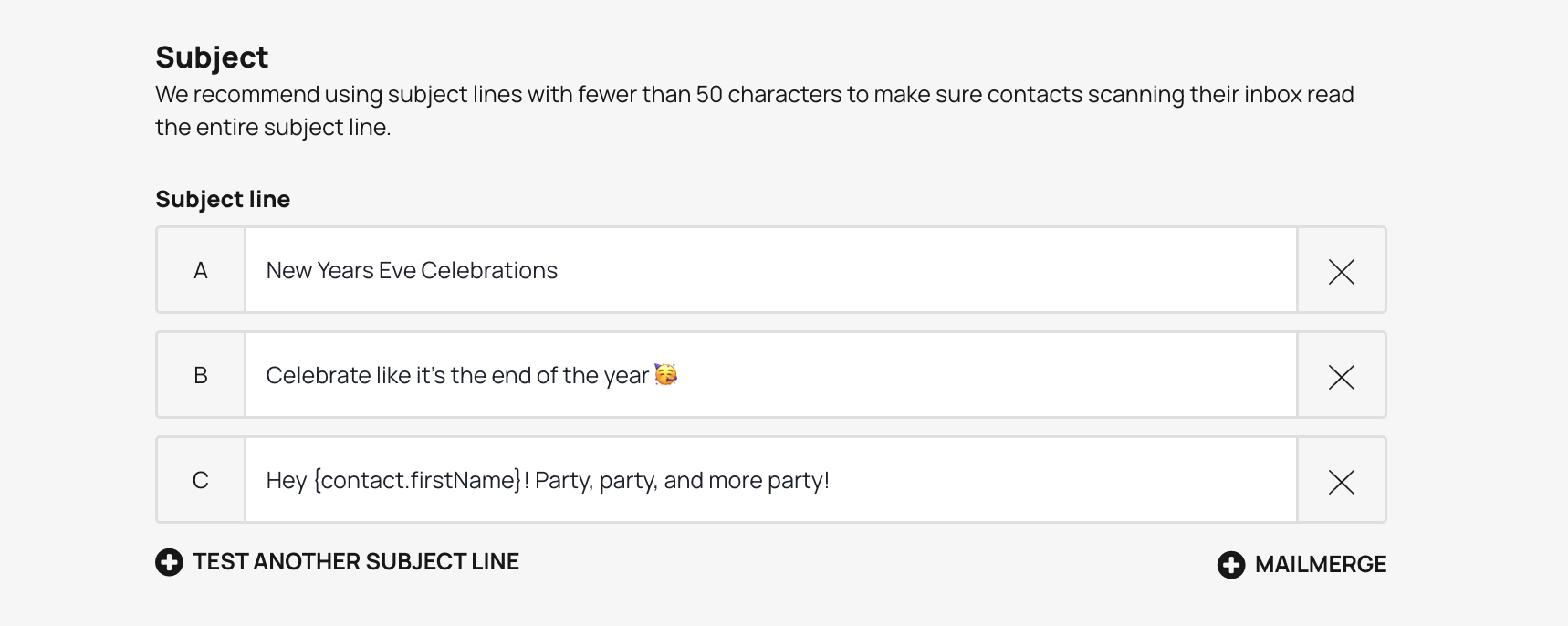Click the bold Subject heading

(212, 57)
